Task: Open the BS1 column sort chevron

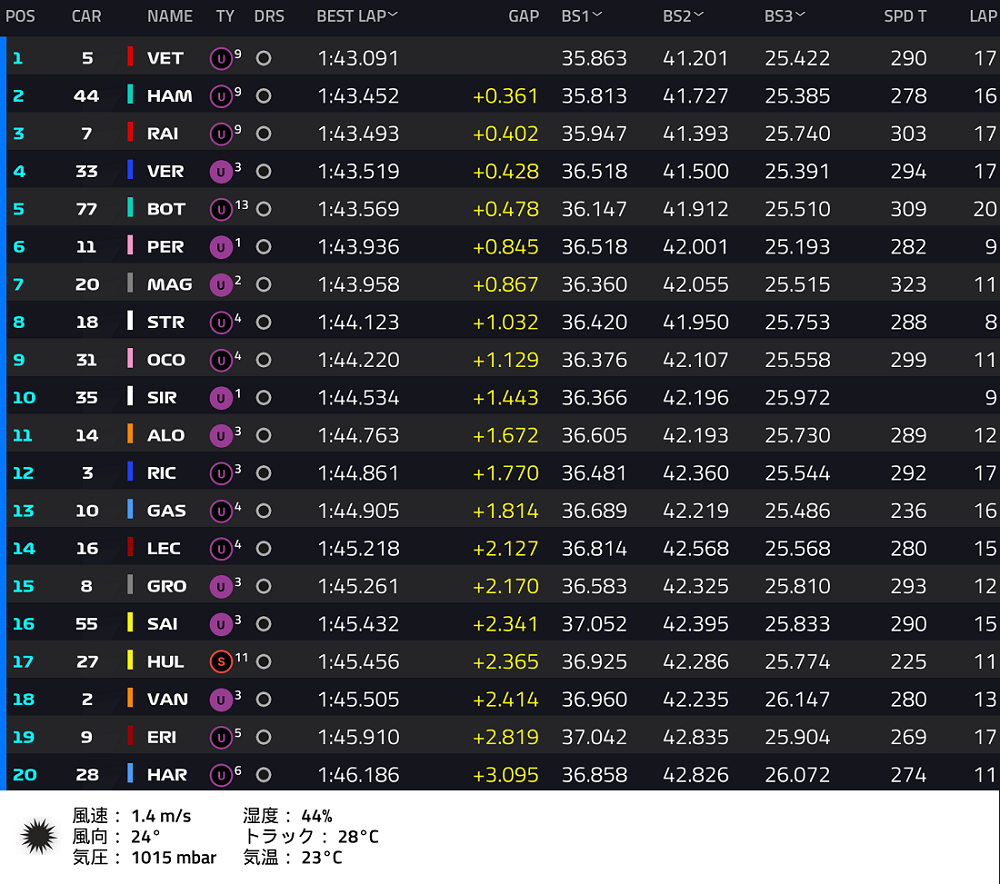Action: 597,15
